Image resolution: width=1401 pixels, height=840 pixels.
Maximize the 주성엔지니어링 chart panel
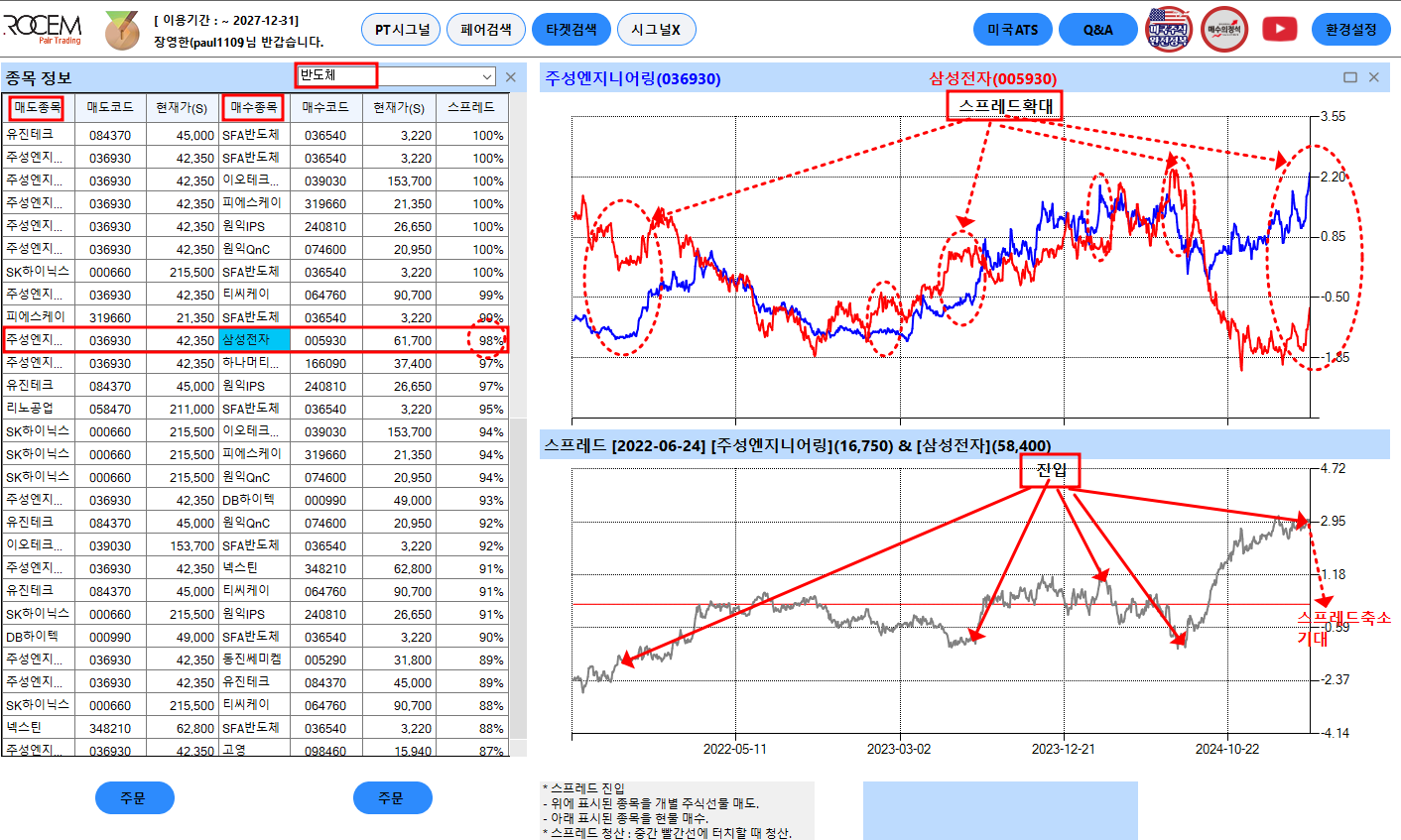point(1350,77)
